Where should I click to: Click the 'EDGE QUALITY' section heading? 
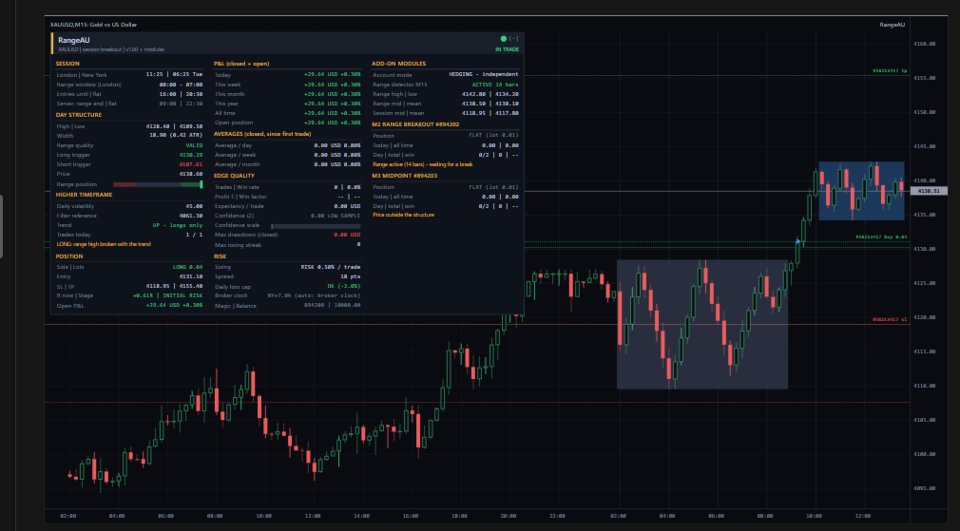(234, 176)
